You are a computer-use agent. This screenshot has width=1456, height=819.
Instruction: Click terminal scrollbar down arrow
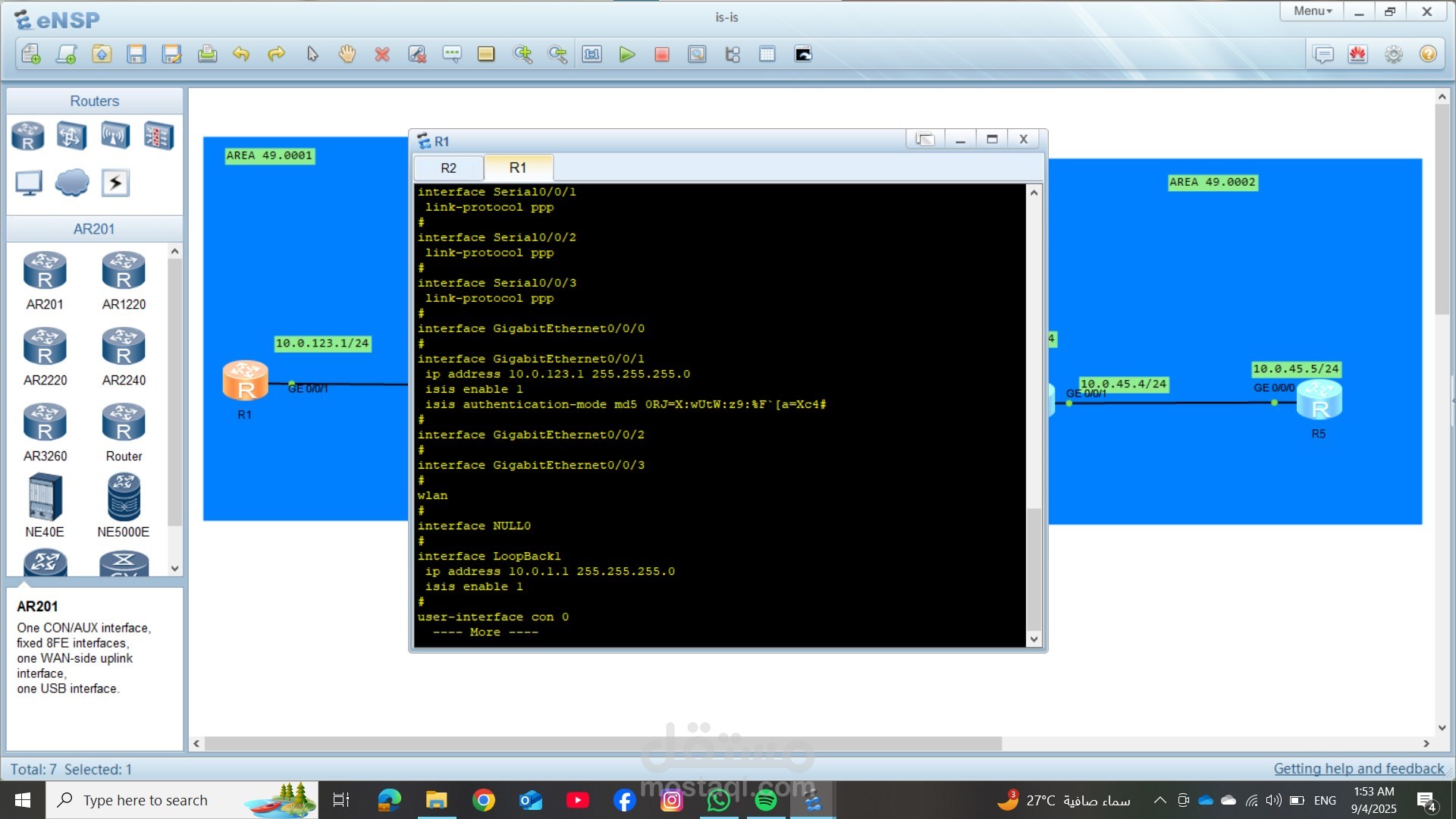(1034, 639)
